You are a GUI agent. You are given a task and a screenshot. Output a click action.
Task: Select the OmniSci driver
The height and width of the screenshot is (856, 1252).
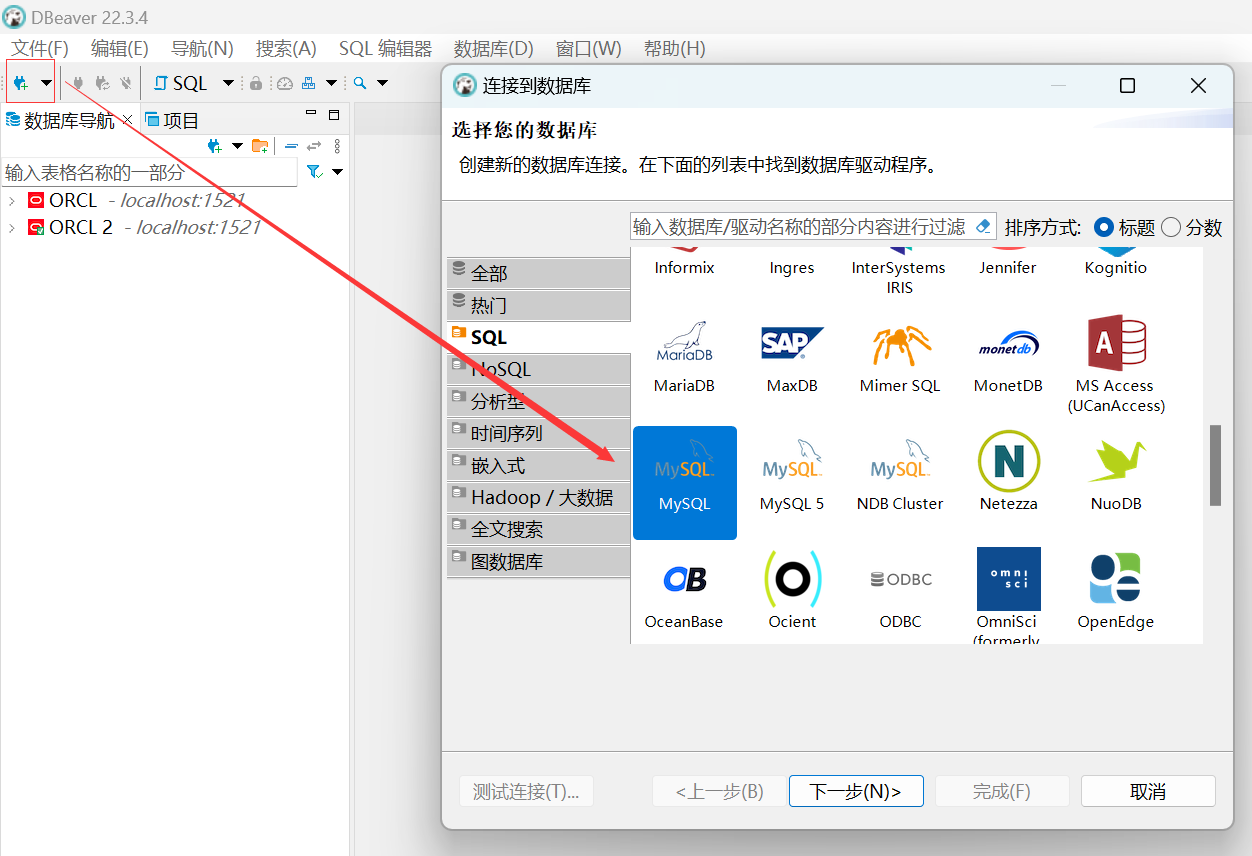tap(1008, 596)
